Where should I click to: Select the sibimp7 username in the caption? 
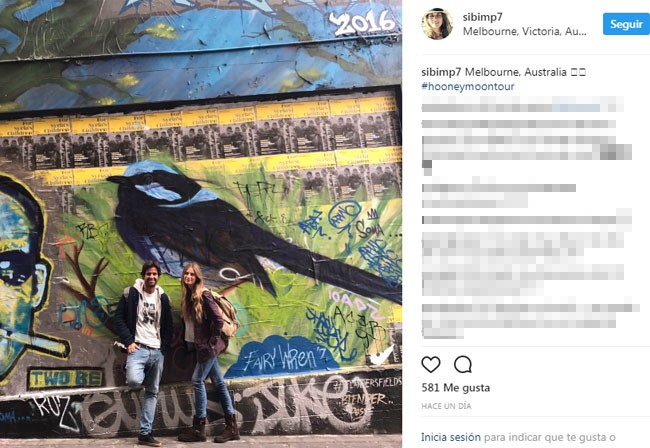(441, 72)
